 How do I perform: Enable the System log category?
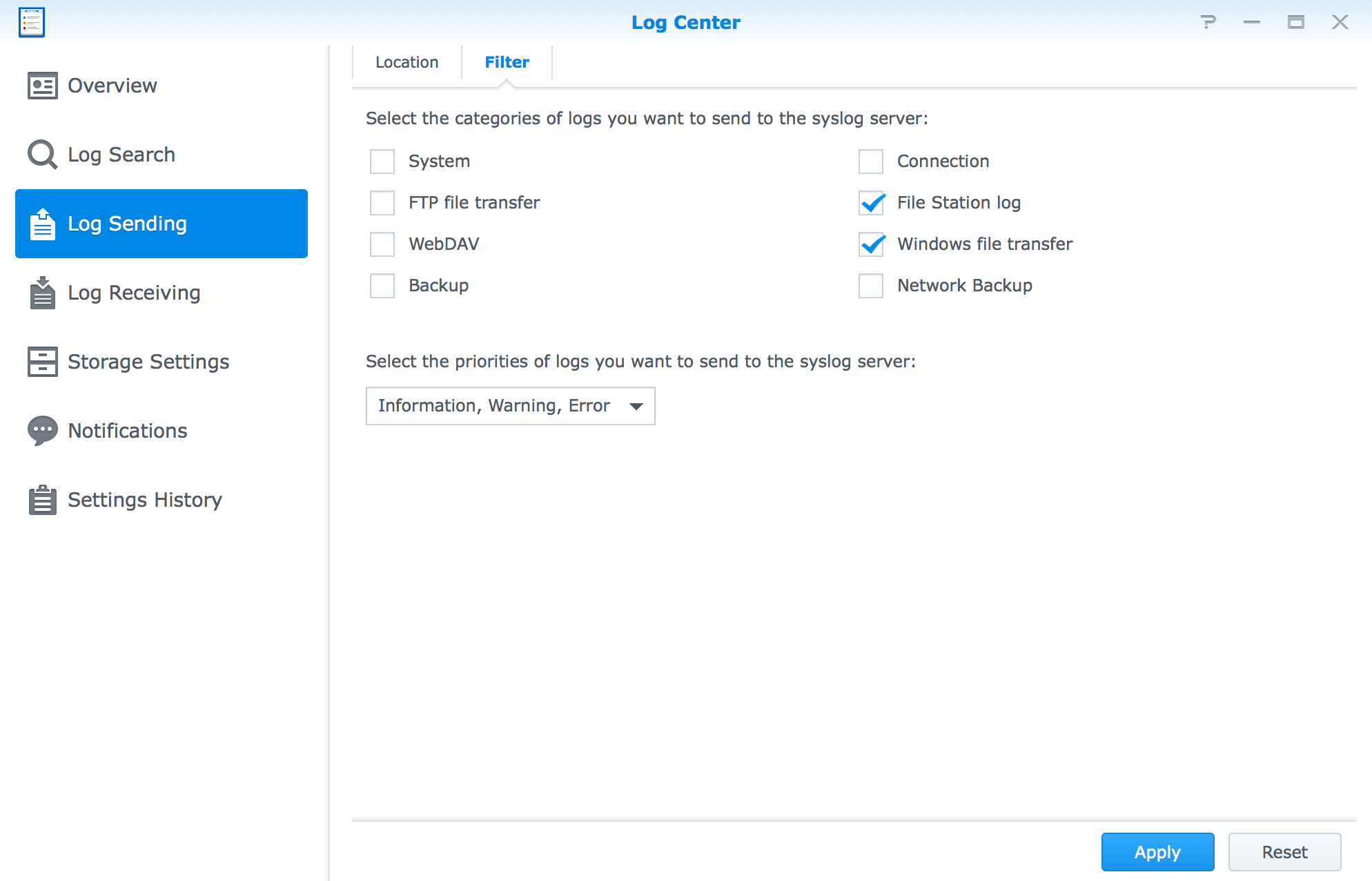(x=382, y=161)
